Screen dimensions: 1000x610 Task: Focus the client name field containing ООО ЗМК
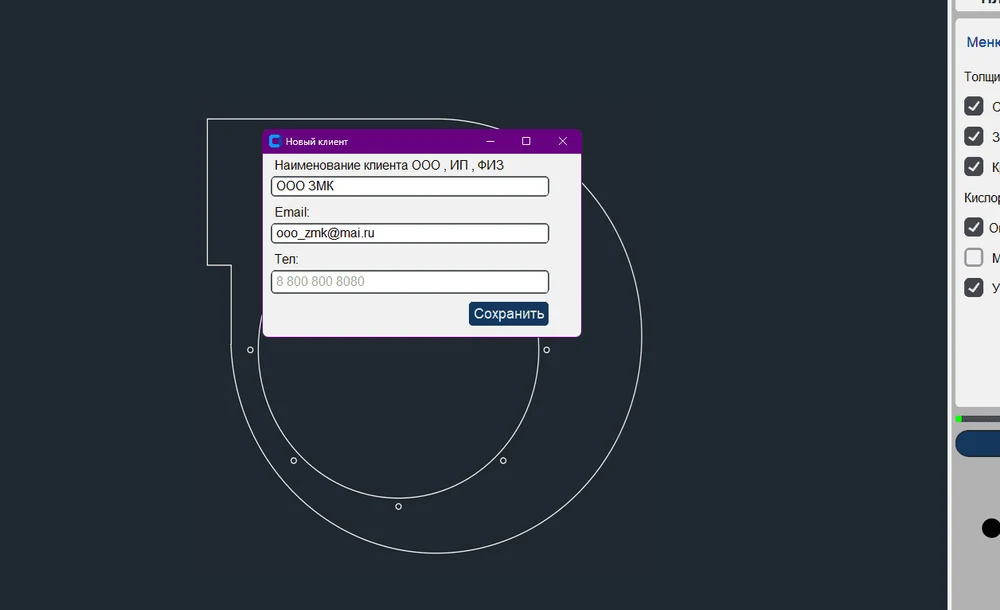(x=409, y=186)
